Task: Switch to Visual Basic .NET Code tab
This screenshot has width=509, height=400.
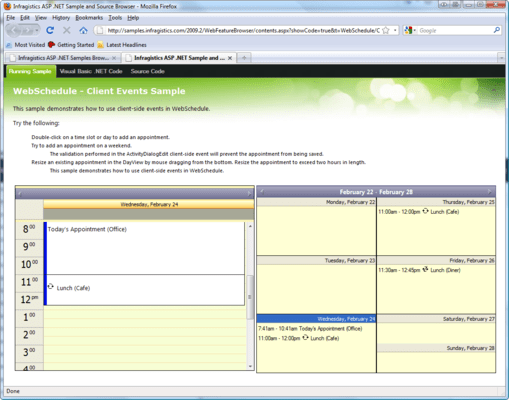Action: [91, 71]
